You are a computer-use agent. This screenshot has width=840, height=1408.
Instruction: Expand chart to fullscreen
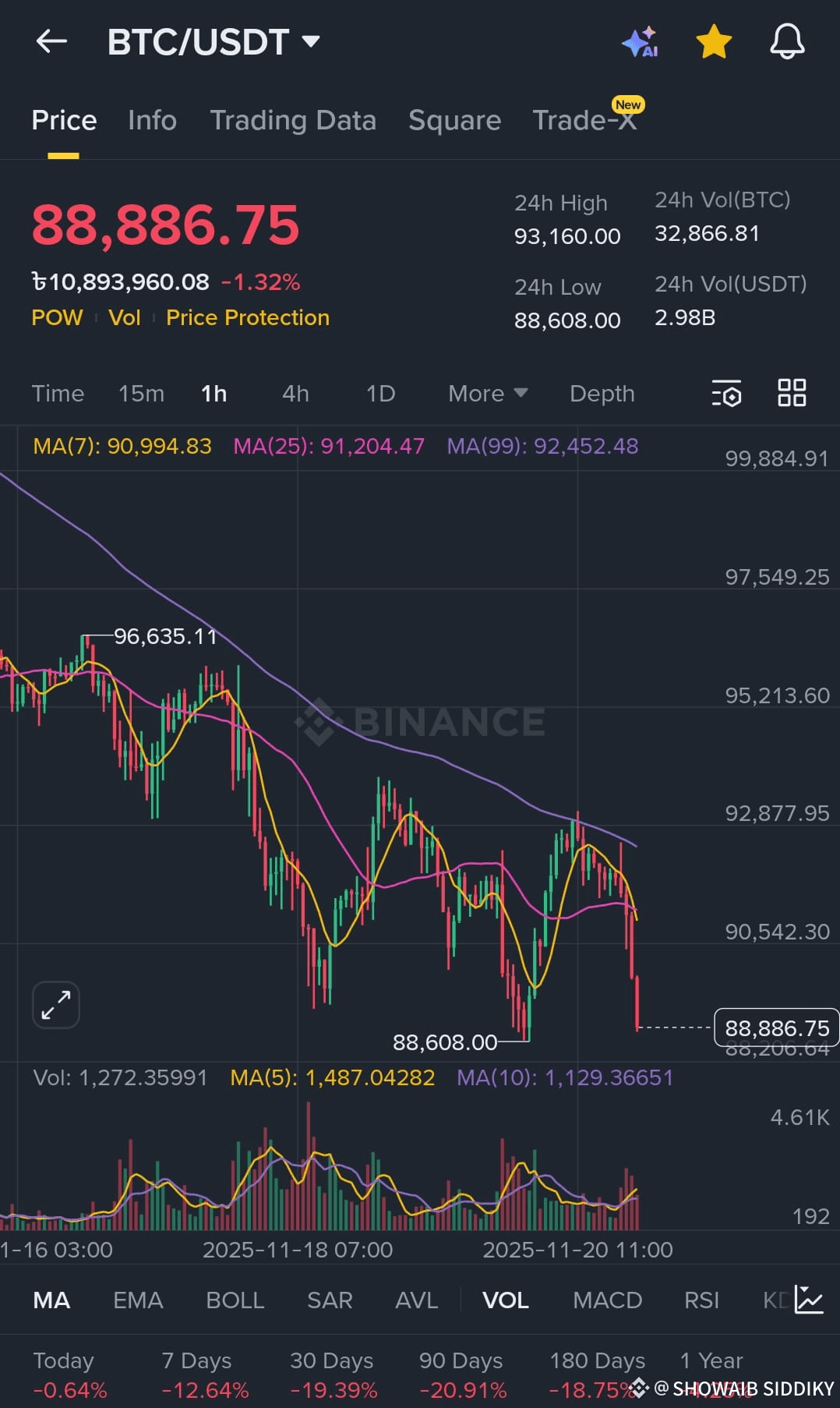[x=56, y=1004]
